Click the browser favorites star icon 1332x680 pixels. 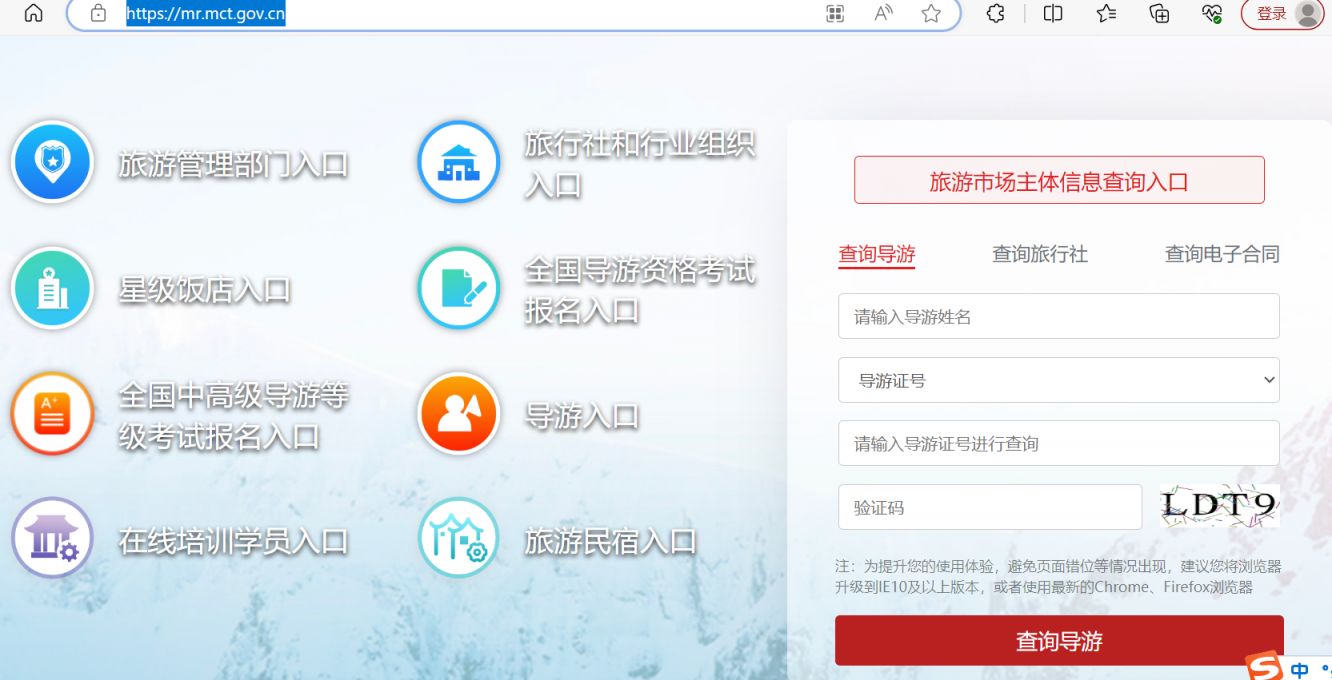pyautogui.click(x=931, y=15)
